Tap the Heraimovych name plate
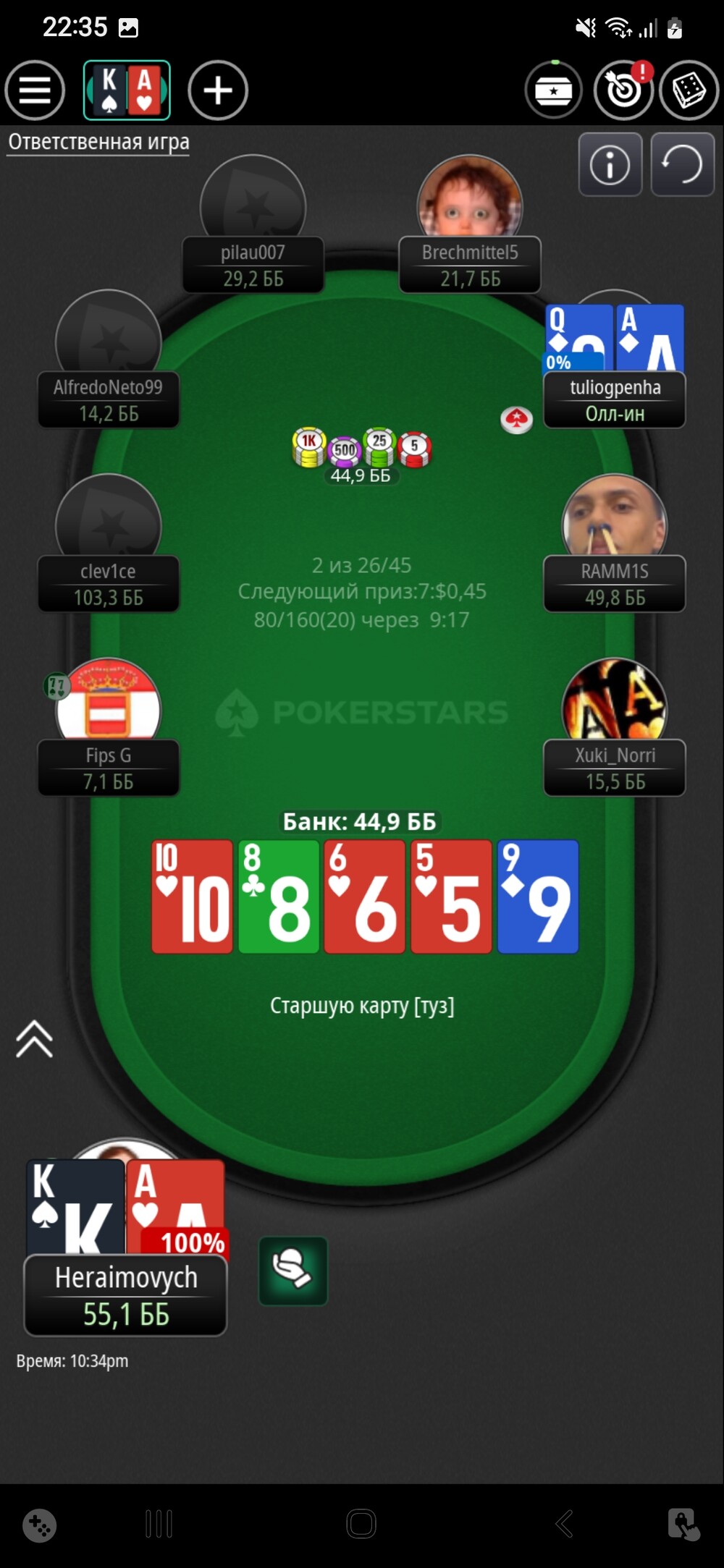 pyautogui.click(x=126, y=1296)
